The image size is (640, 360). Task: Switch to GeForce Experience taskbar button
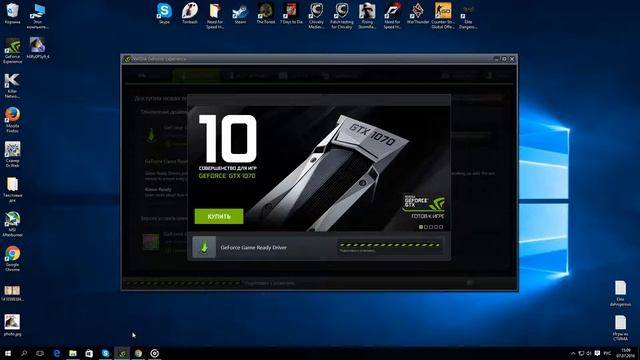click(122, 353)
